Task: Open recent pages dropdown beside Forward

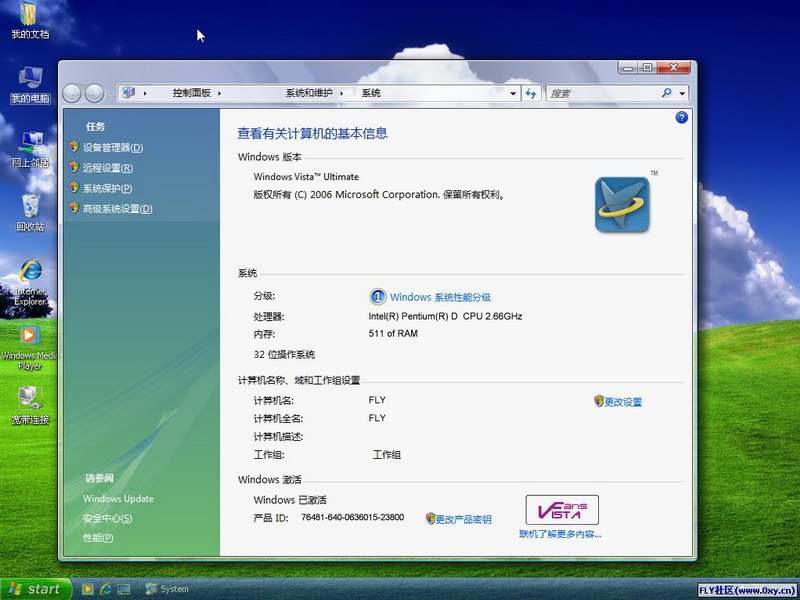Action: (111, 94)
